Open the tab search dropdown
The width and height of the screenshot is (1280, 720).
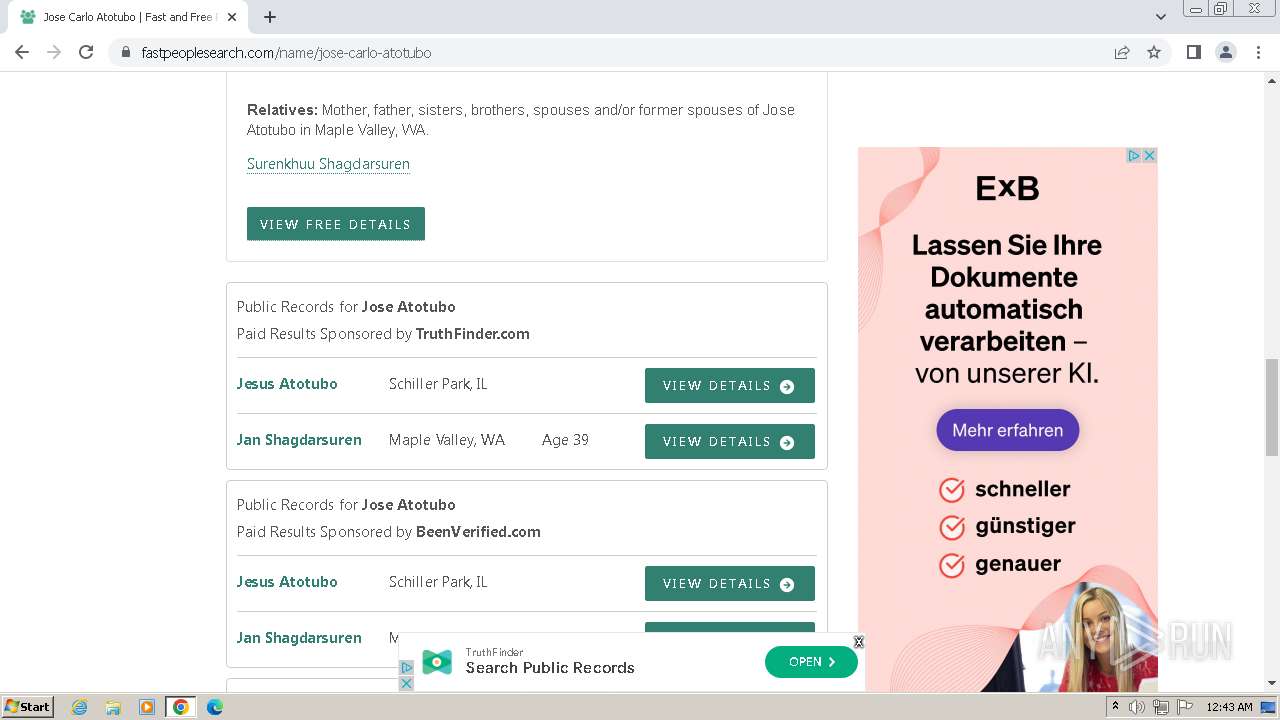pos(1160,17)
